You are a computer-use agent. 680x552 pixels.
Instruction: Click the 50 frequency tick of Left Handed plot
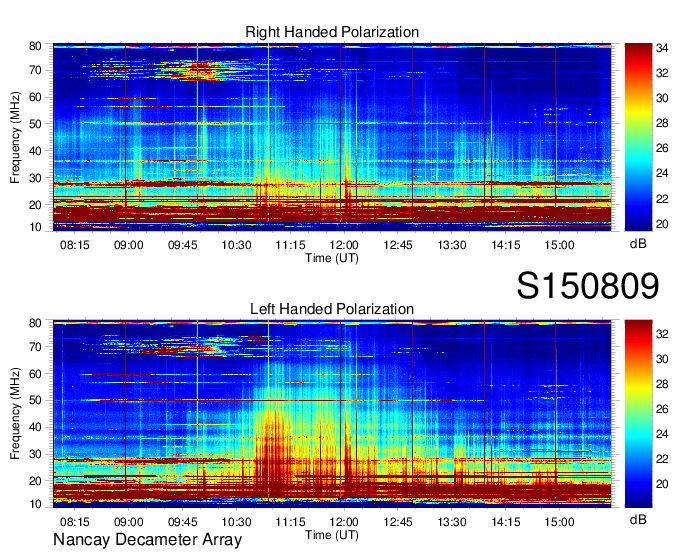click(x=35, y=401)
